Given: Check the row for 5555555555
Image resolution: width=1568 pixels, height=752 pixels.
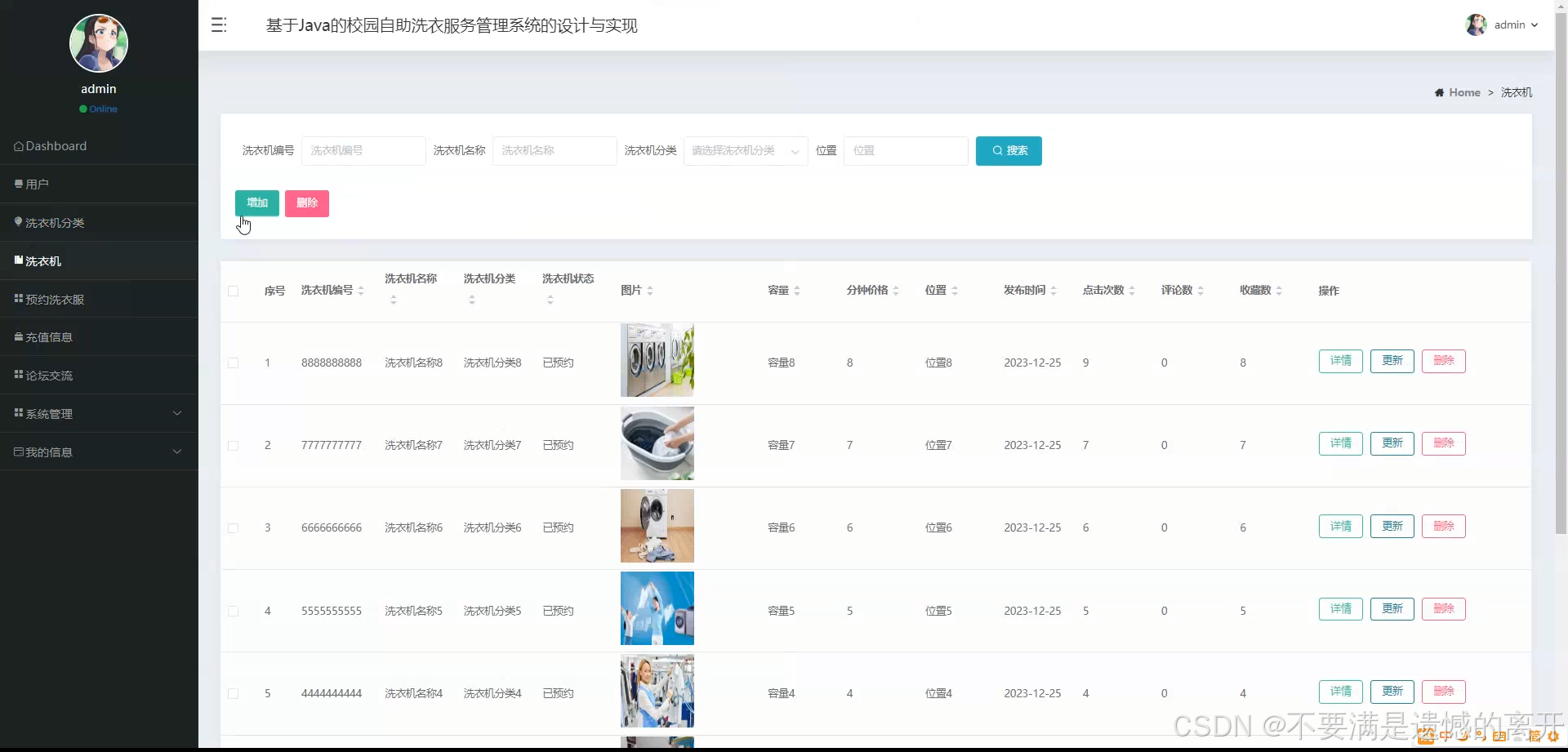Looking at the screenshot, I should 234,612.
